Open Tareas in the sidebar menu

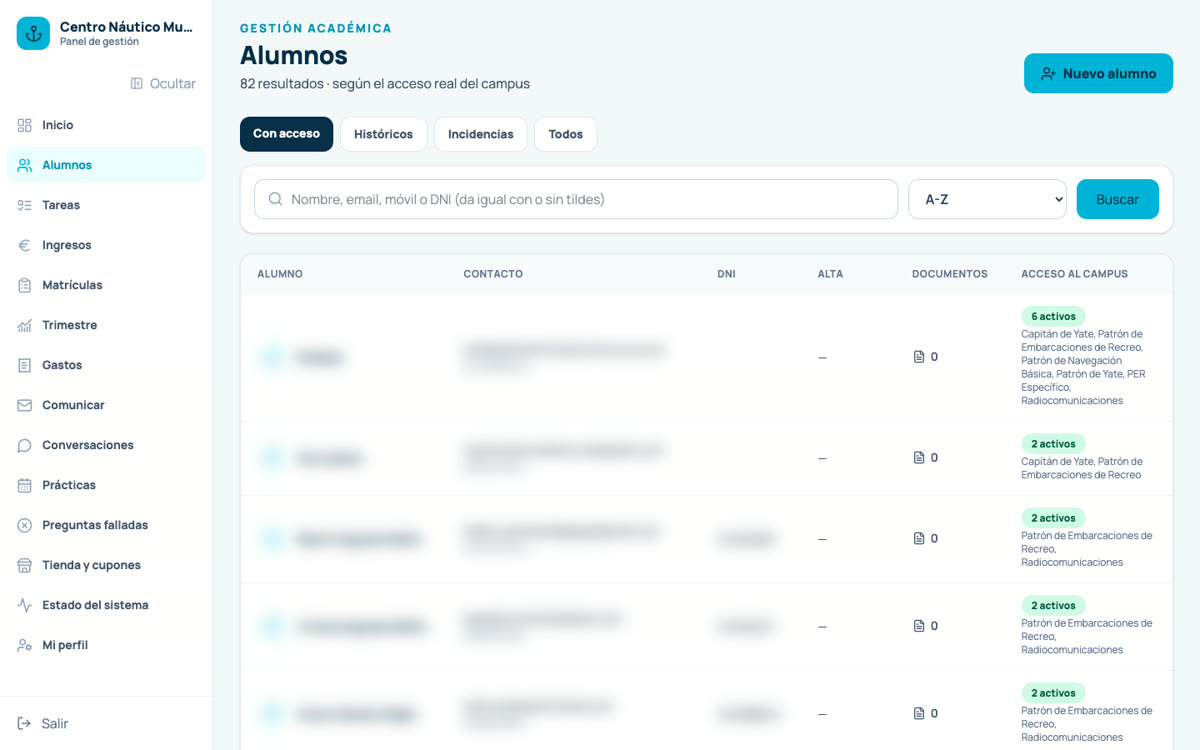click(x=106, y=205)
